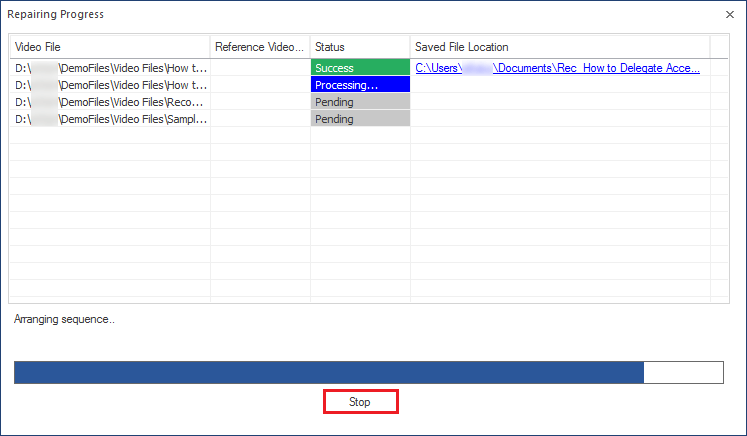Click the blue repair progress bar

[329, 372]
